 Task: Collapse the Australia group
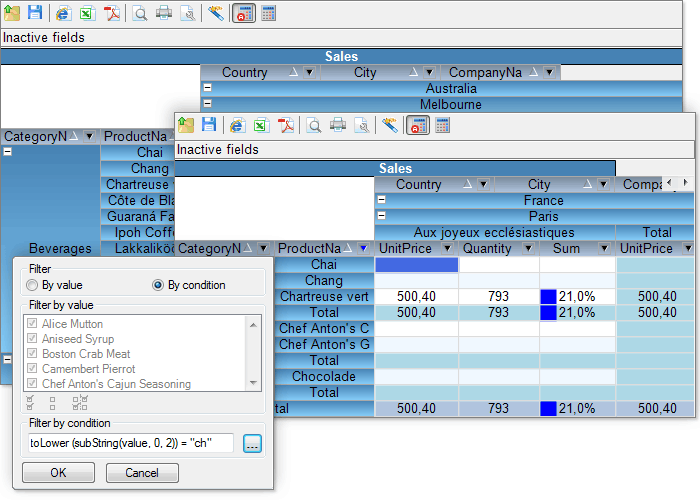pyautogui.click(x=208, y=88)
